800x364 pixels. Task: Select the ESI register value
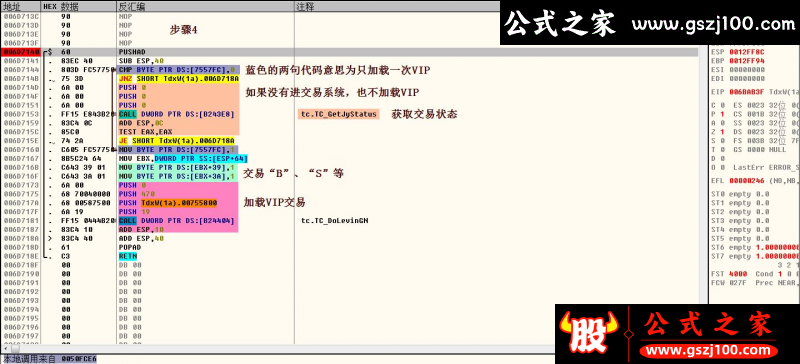pos(746,69)
